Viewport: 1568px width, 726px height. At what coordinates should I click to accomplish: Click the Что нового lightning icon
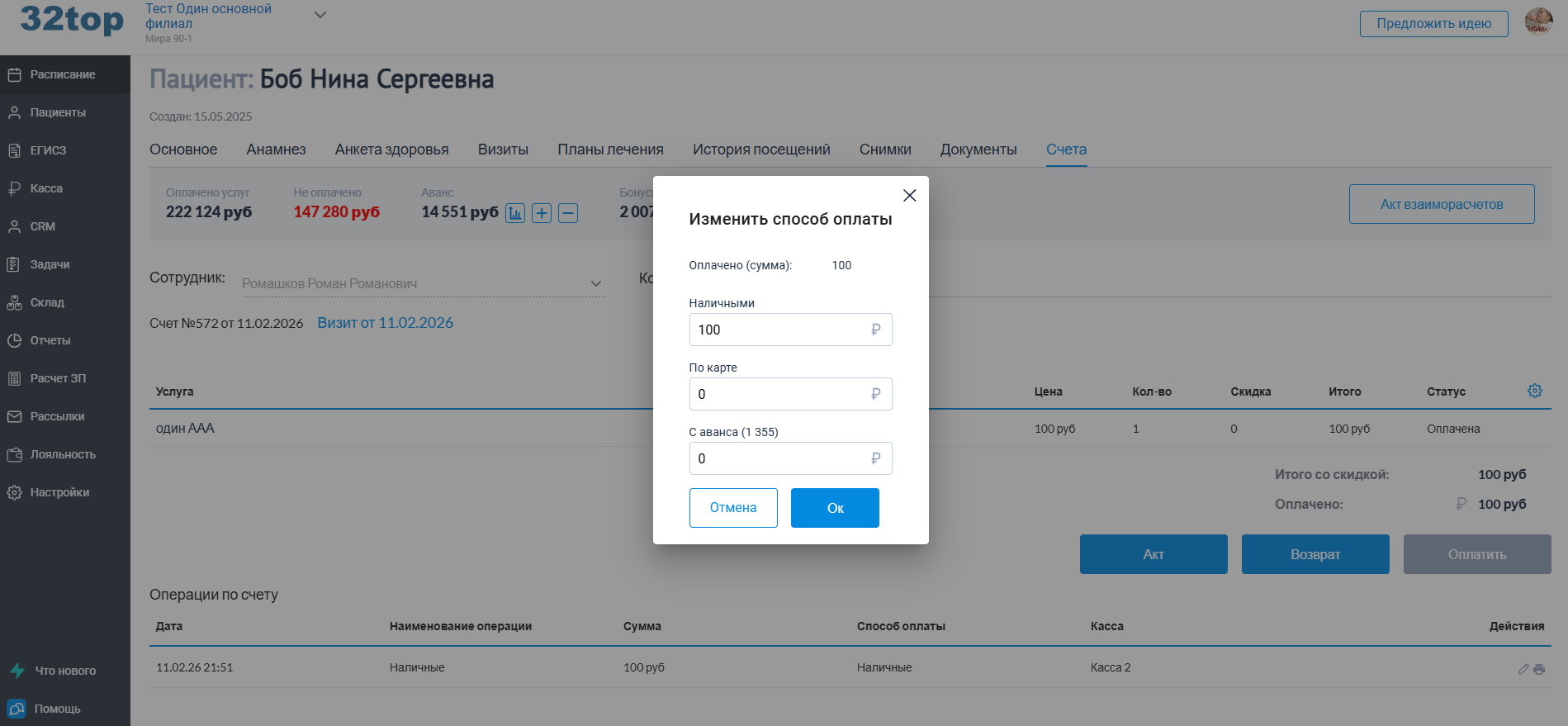click(x=17, y=671)
